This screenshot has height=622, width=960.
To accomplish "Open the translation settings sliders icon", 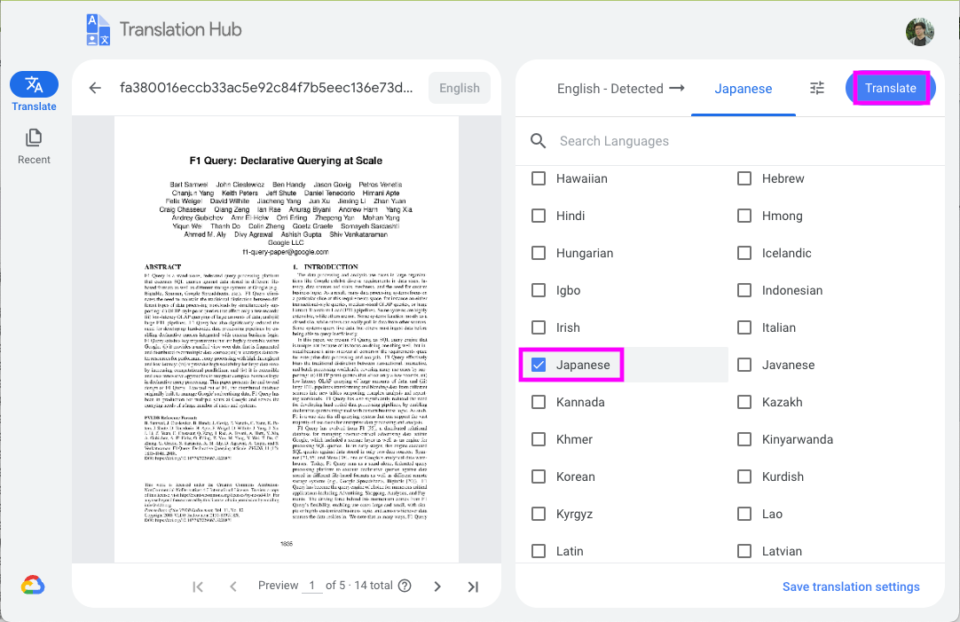I will 817,88.
